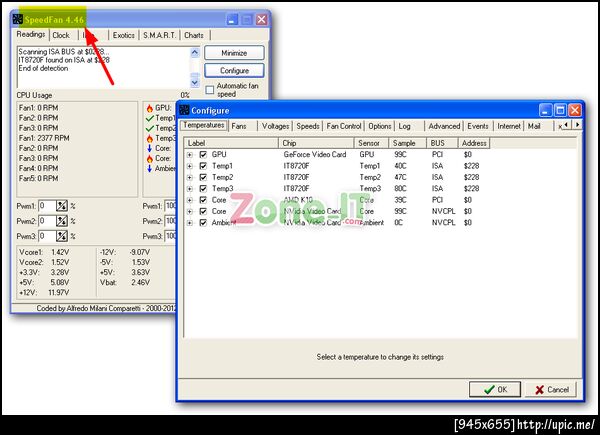Click the flame icon beside Core reading
The image size is (600, 435).
tap(150, 158)
